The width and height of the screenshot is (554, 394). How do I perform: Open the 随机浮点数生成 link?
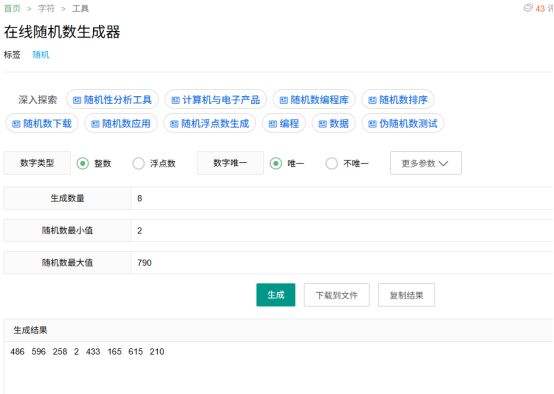pyautogui.click(x=210, y=123)
